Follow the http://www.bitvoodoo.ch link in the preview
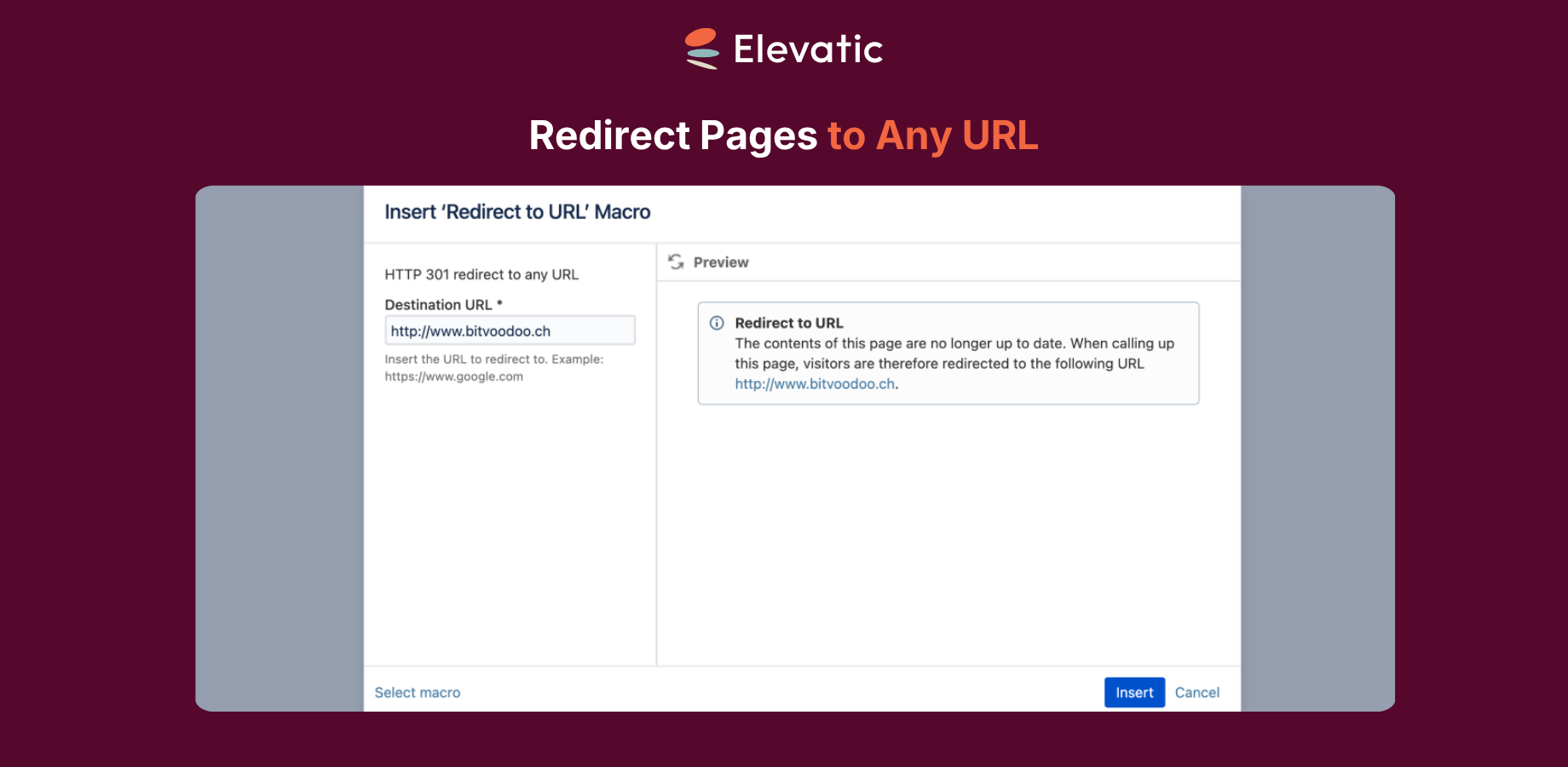Image resolution: width=1568 pixels, height=767 pixels. [815, 383]
